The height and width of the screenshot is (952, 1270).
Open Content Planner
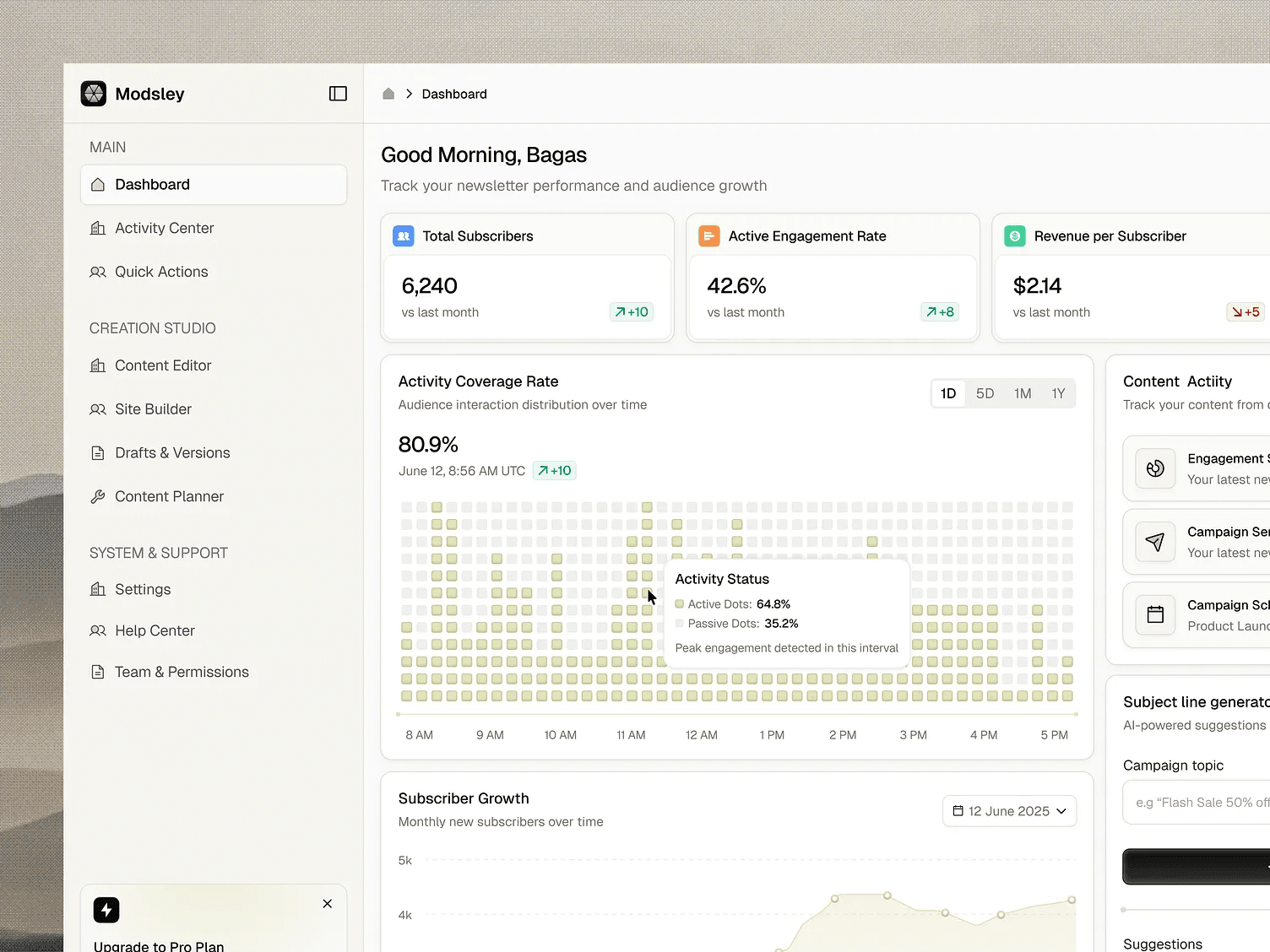coord(214,497)
